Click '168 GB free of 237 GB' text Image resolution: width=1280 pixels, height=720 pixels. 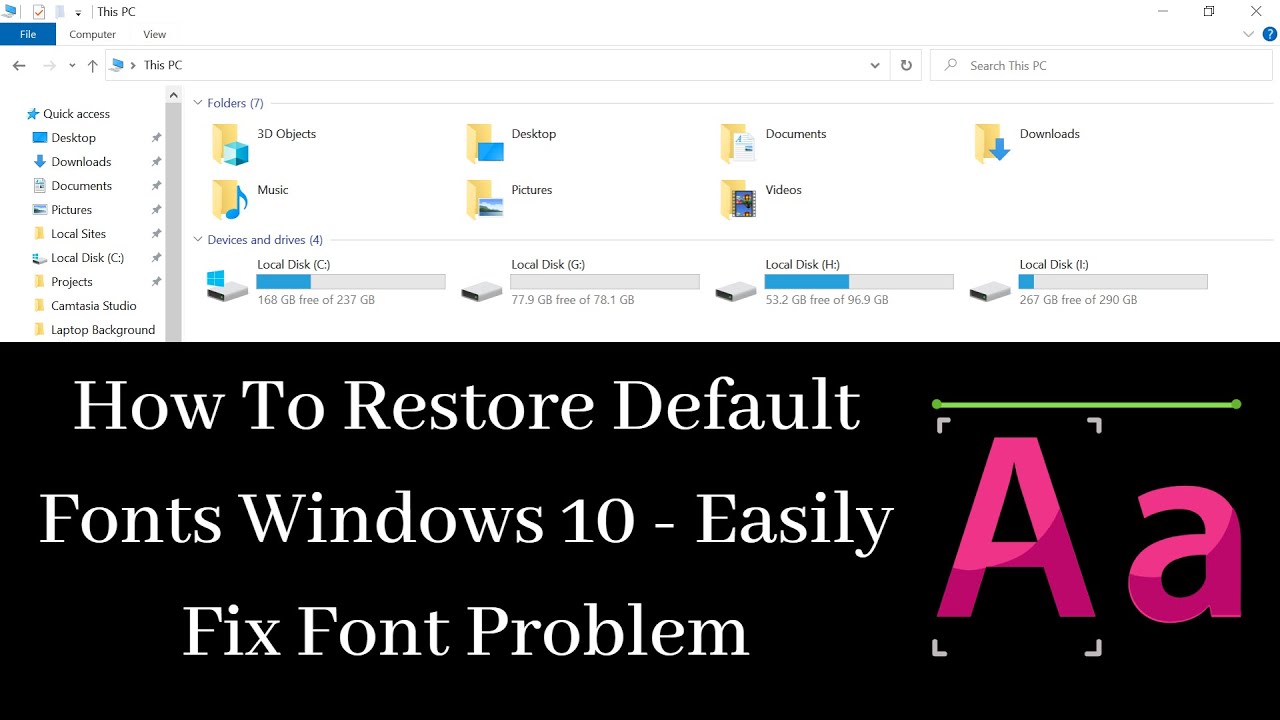pyautogui.click(x=316, y=300)
